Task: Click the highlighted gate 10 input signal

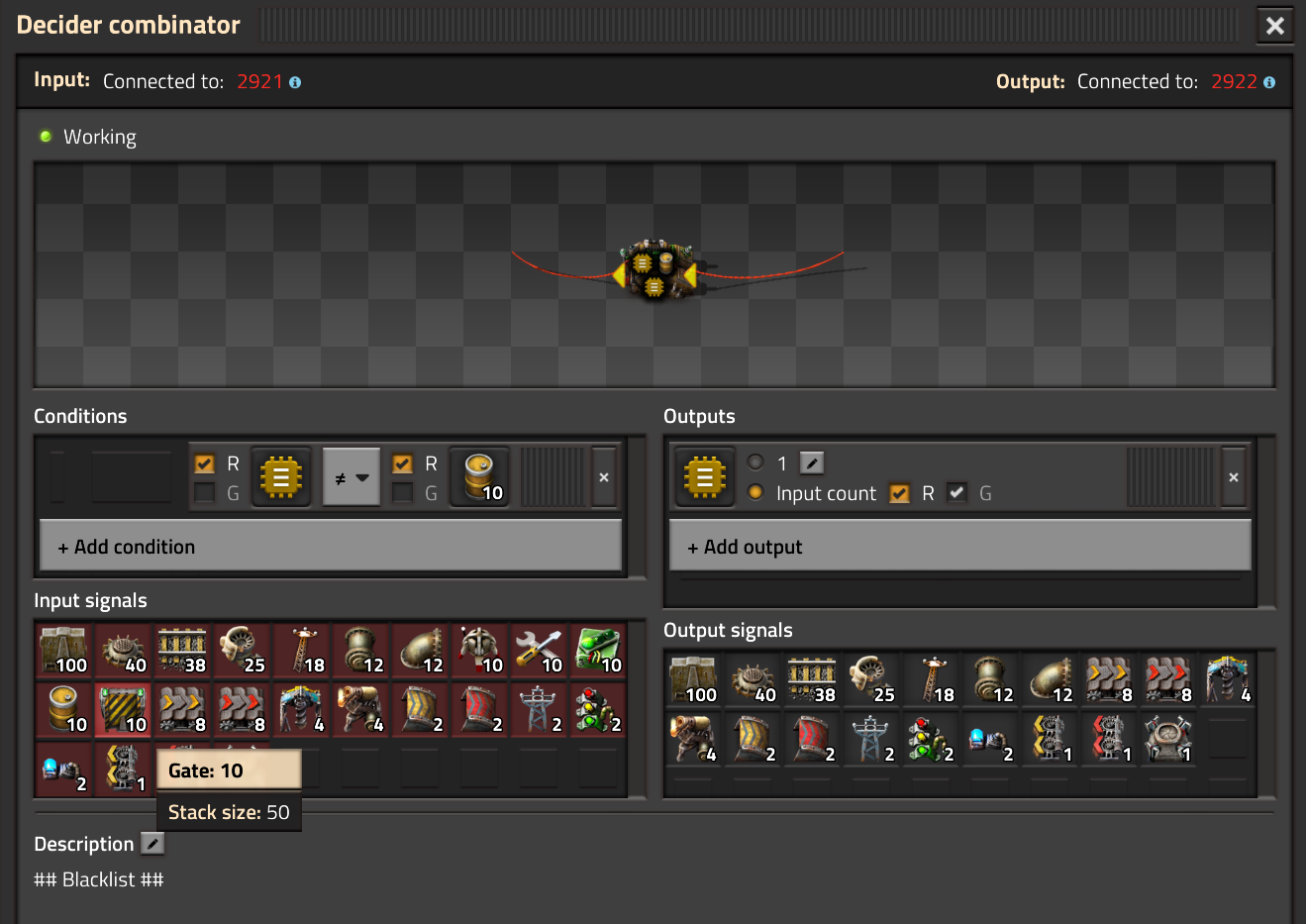Action: point(123,710)
